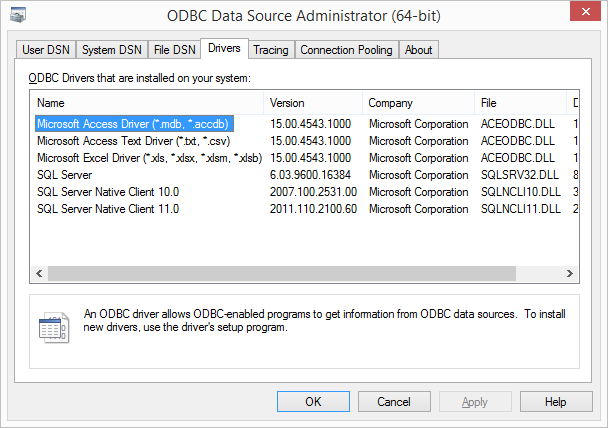Select Microsoft Access Text Driver (*.txt, *.csv)
608x428 pixels.
point(134,141)
